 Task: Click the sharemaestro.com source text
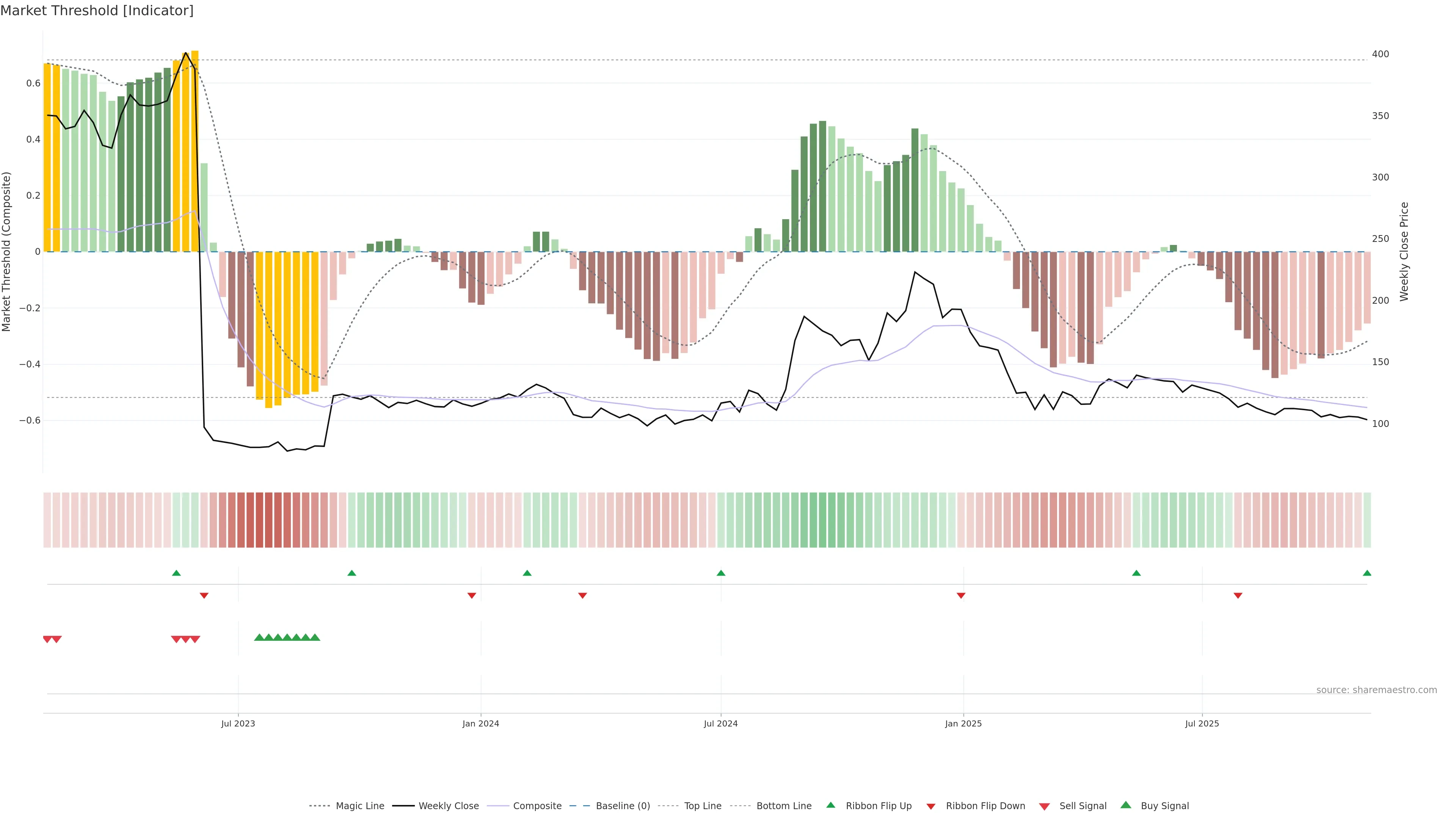[1376, 690]
